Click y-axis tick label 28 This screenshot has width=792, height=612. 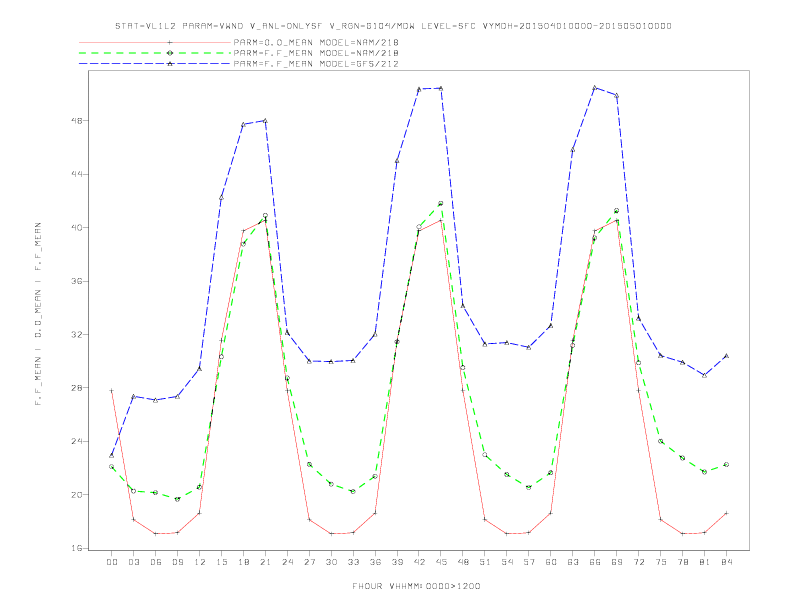coord(79,388)
